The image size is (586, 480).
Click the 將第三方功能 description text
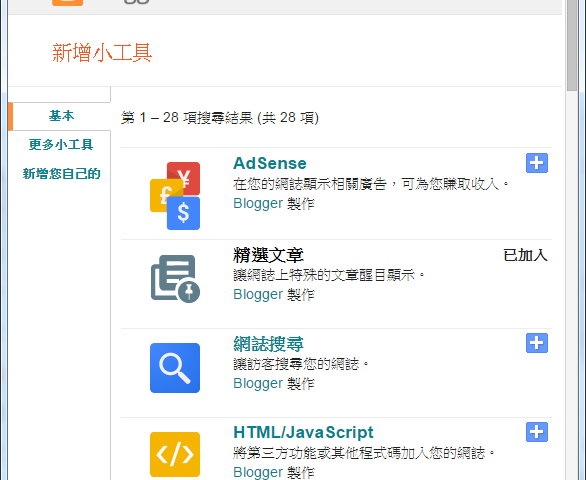coord(364,453)
